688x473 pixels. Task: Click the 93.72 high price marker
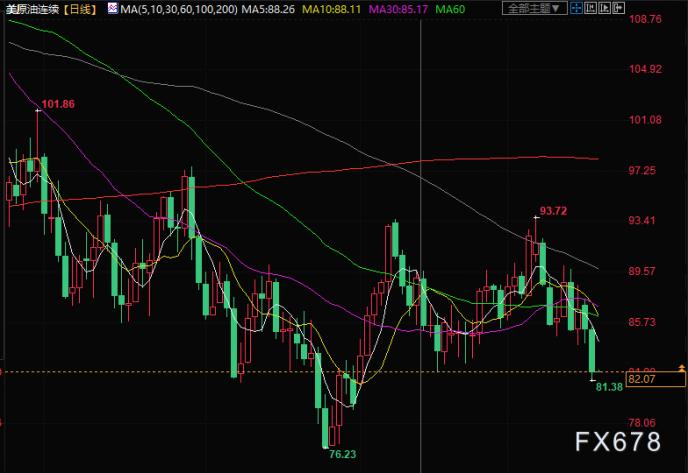click(x=553, y=211)
